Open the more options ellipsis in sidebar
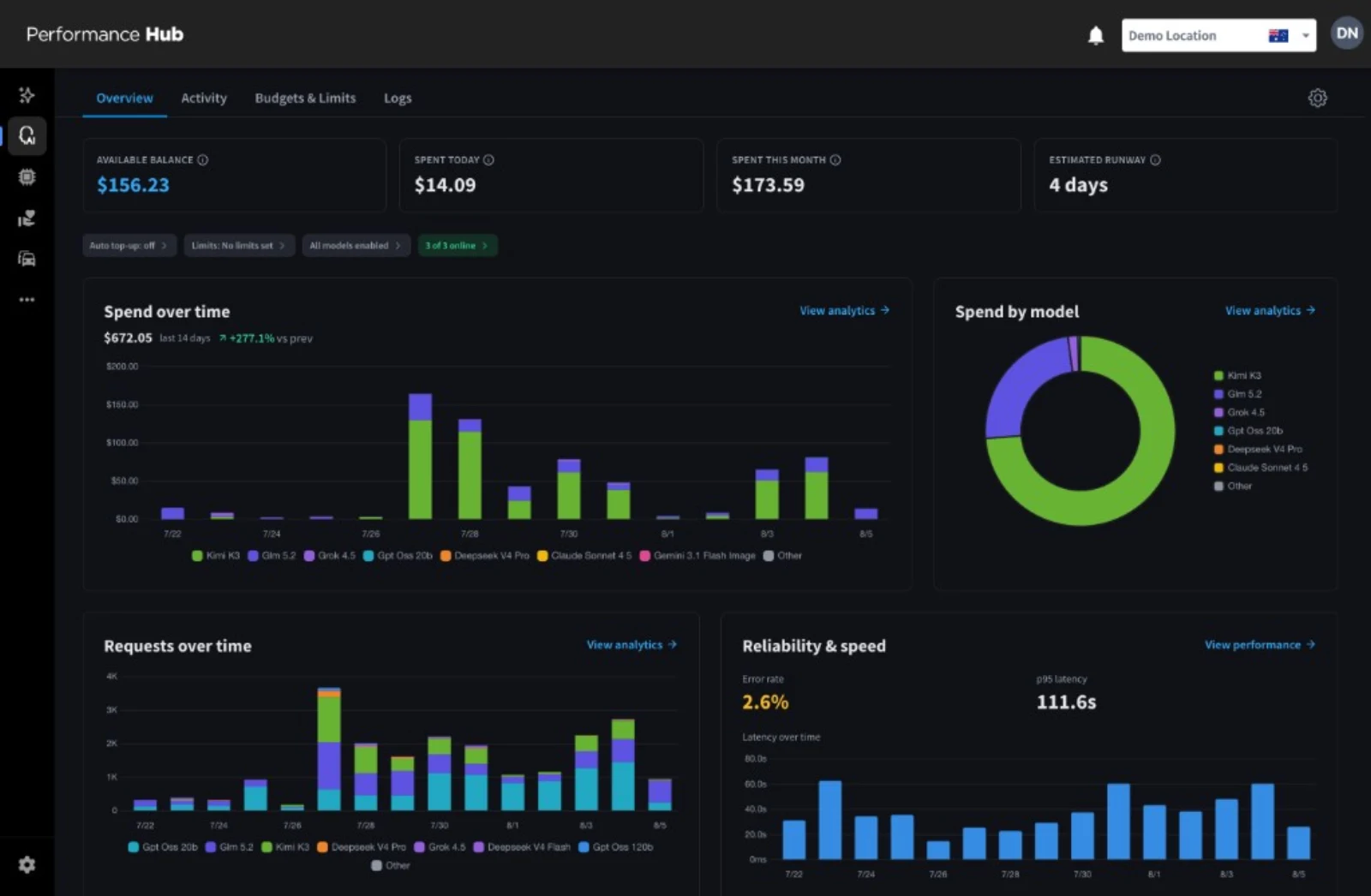 pyautogui.click(x=27, y=300)
